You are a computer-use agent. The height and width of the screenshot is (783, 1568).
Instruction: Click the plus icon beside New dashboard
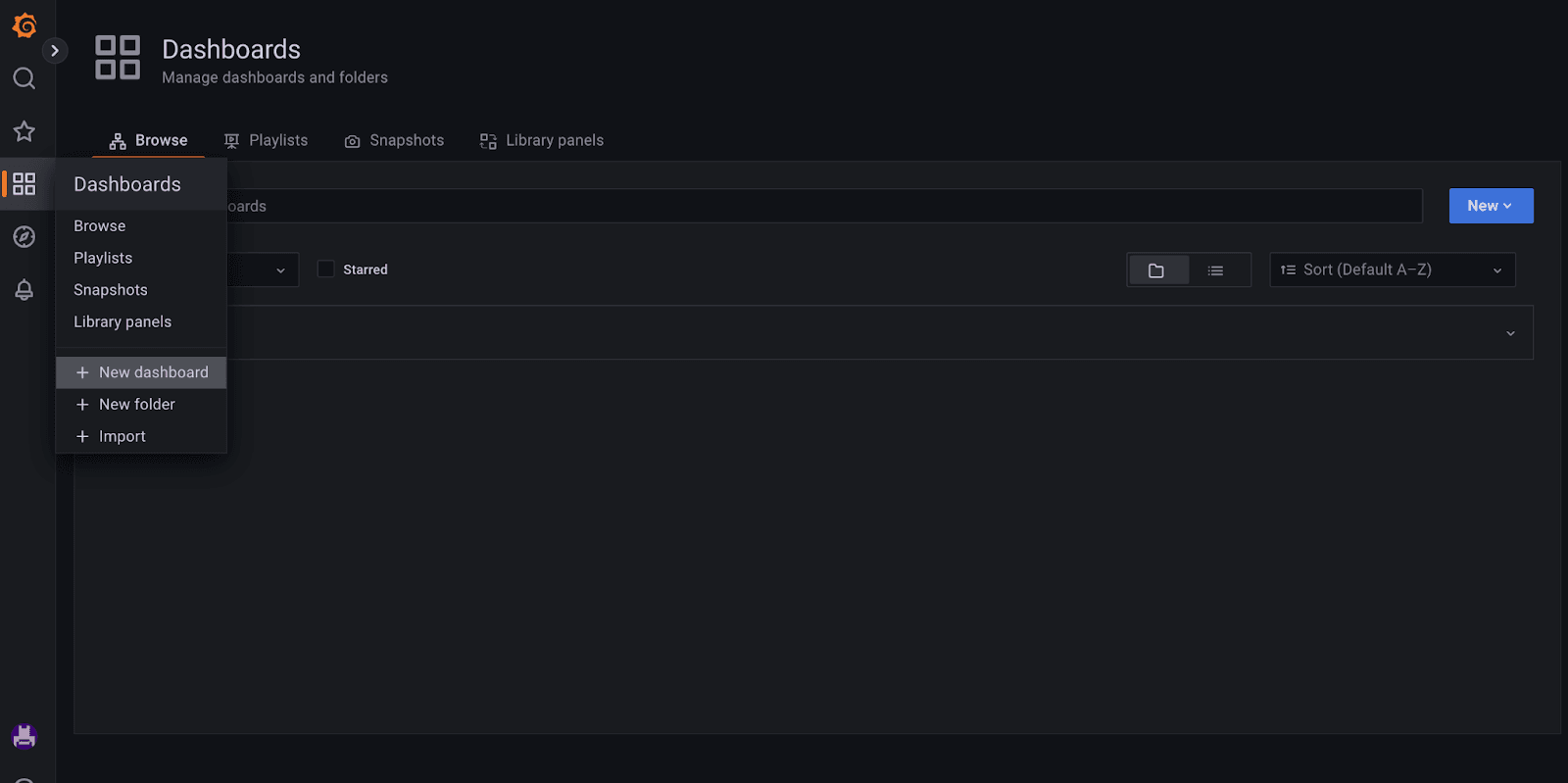point(82,372)
